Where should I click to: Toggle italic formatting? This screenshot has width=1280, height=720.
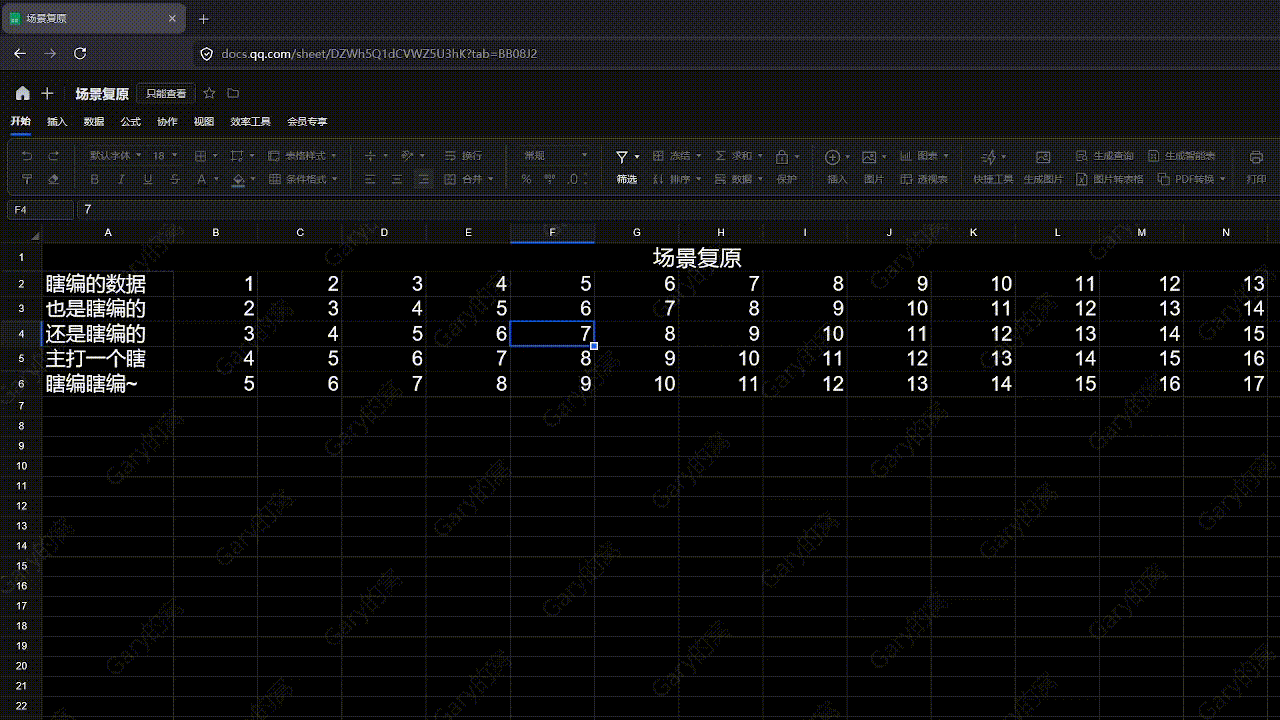pos(121,180)
